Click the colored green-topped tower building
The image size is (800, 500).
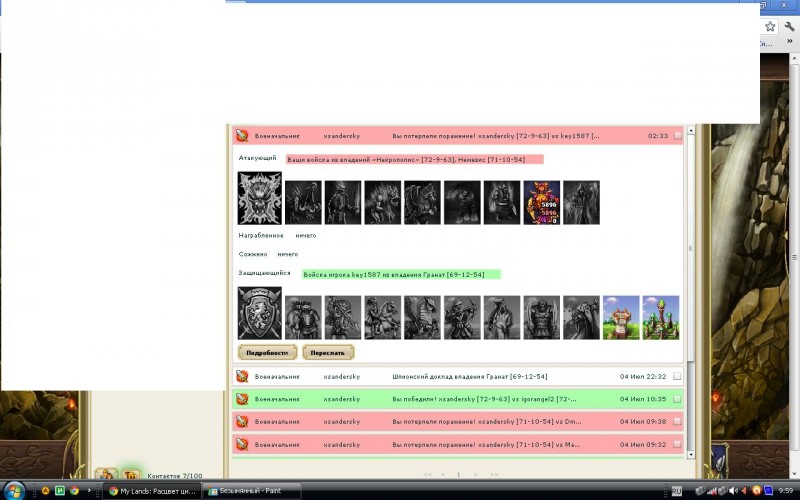click(x=661, y=317)
